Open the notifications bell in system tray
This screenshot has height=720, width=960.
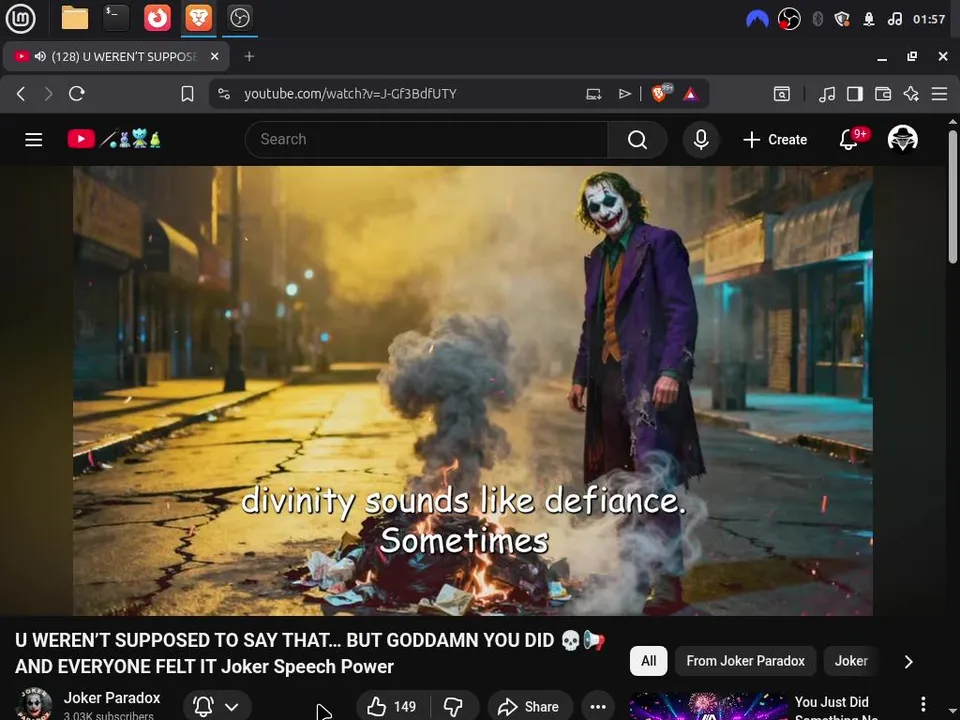click(x=869, y=19)
